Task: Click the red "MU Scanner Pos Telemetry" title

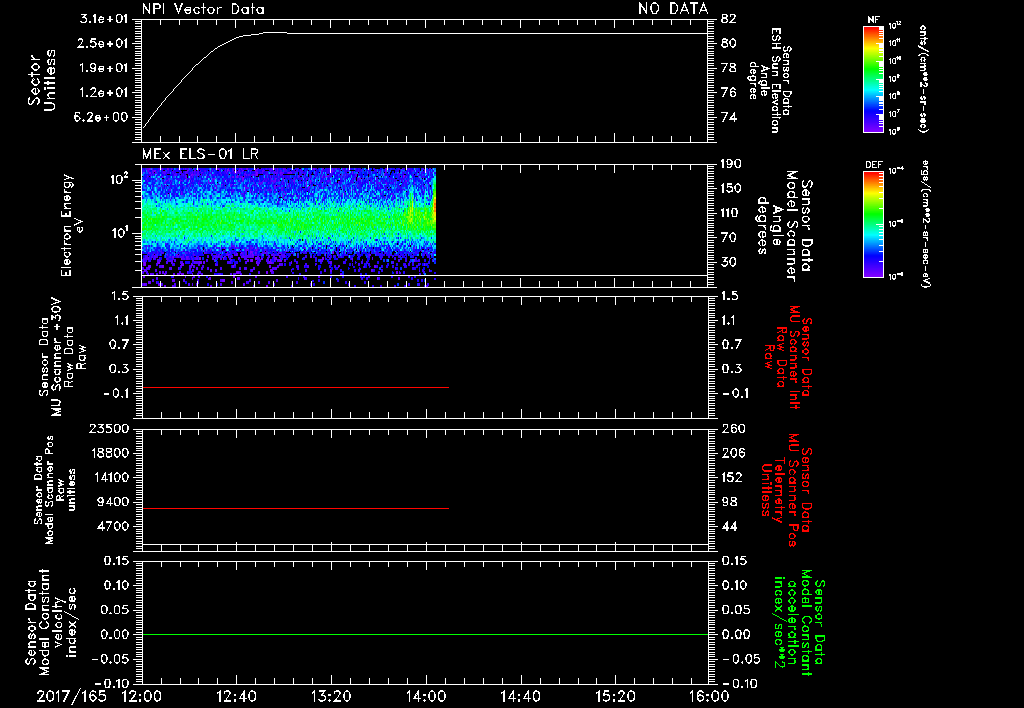Action: [x=786, y=490]
